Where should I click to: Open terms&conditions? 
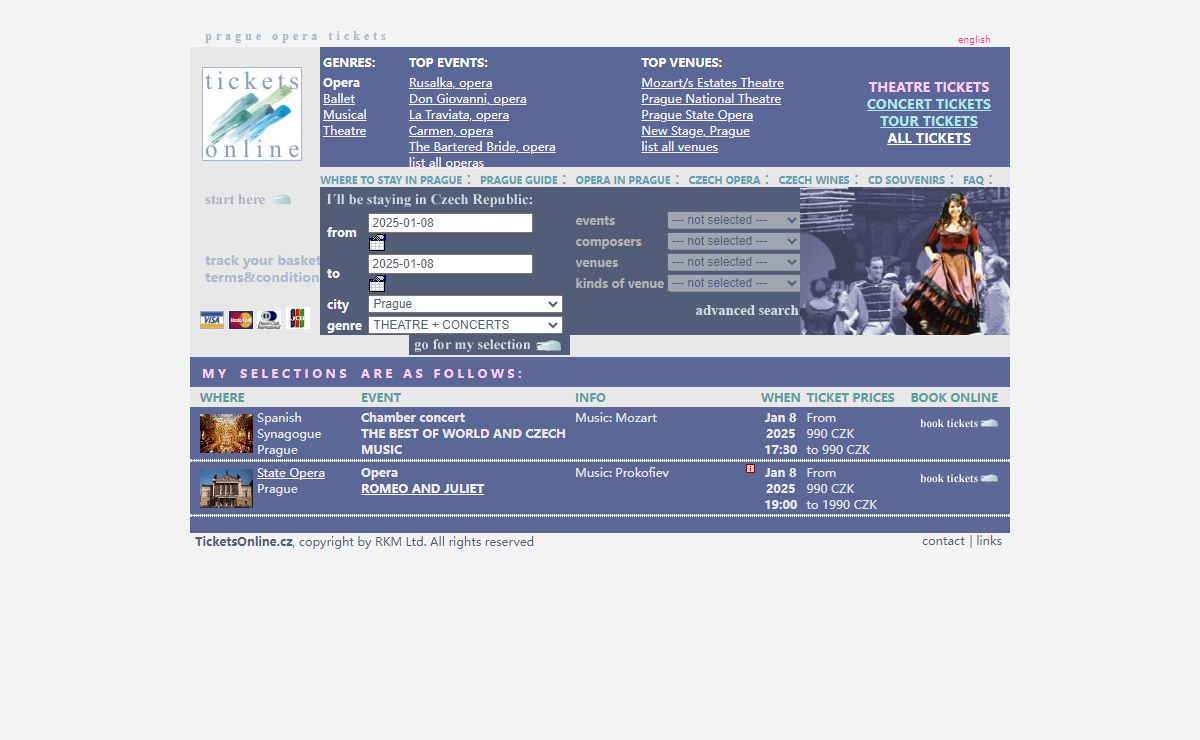tap(262, 278)
